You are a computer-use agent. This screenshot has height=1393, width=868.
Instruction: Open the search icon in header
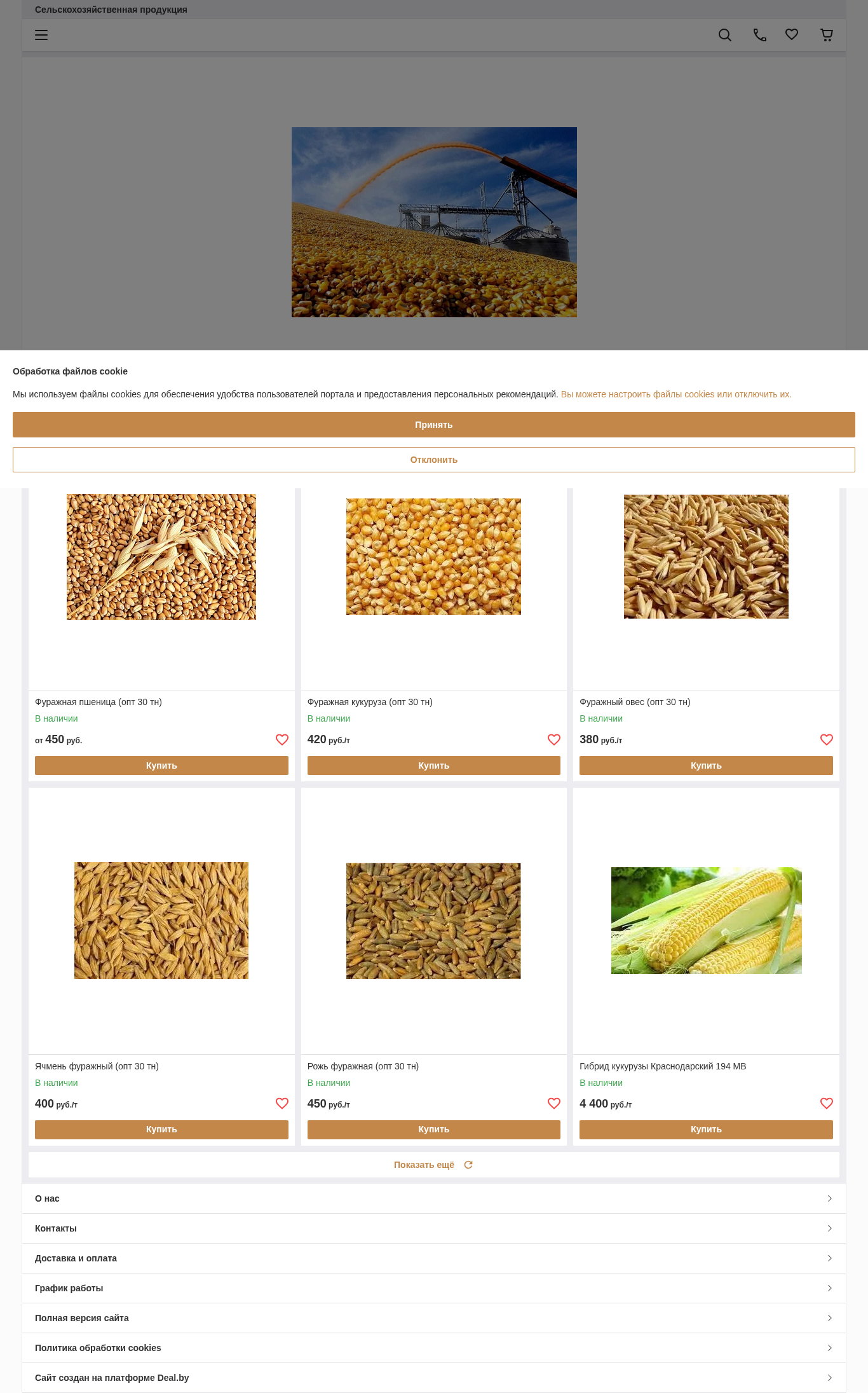(x=725, y=35)
